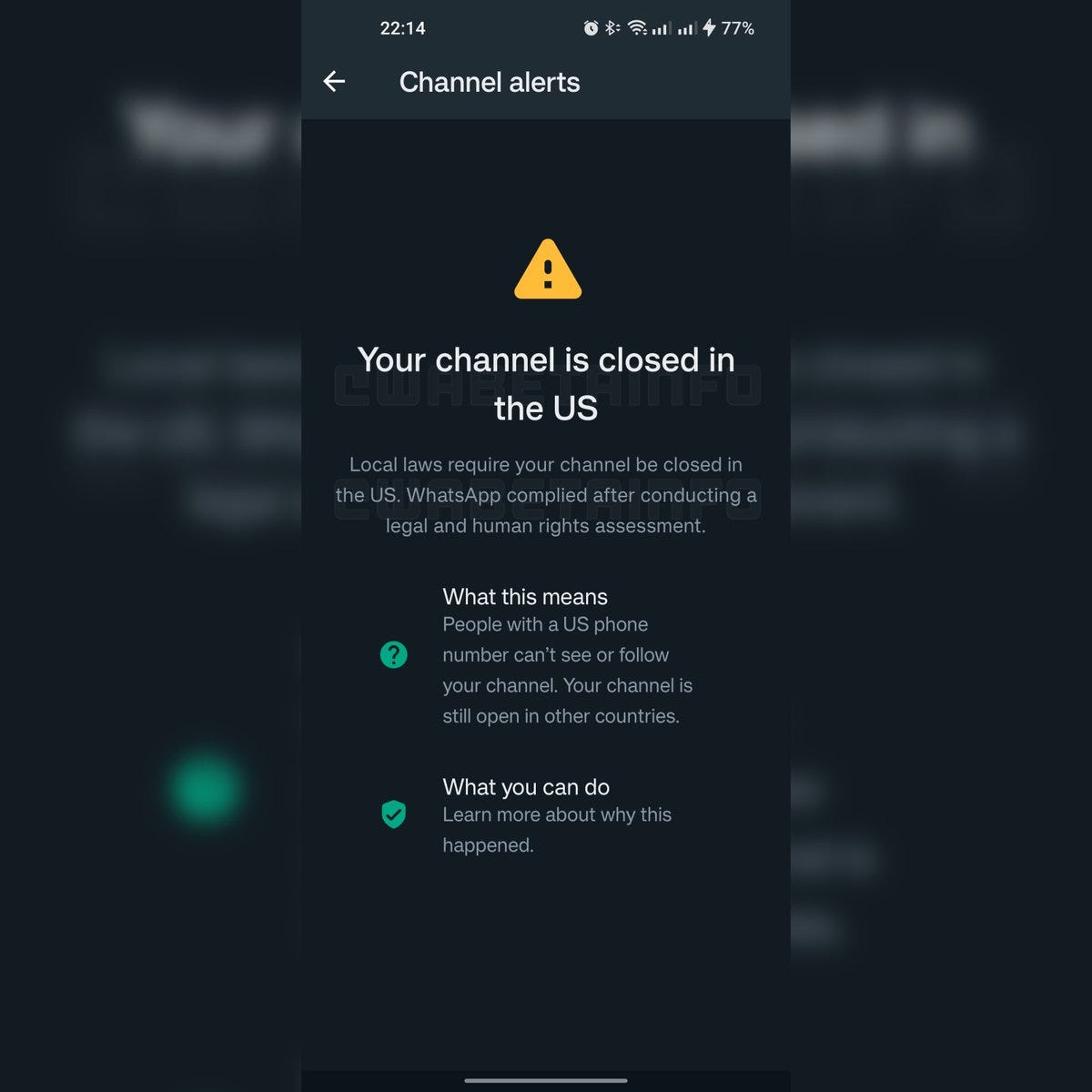Tap the green question mark icon
1092x1092 pixels.
393,654
